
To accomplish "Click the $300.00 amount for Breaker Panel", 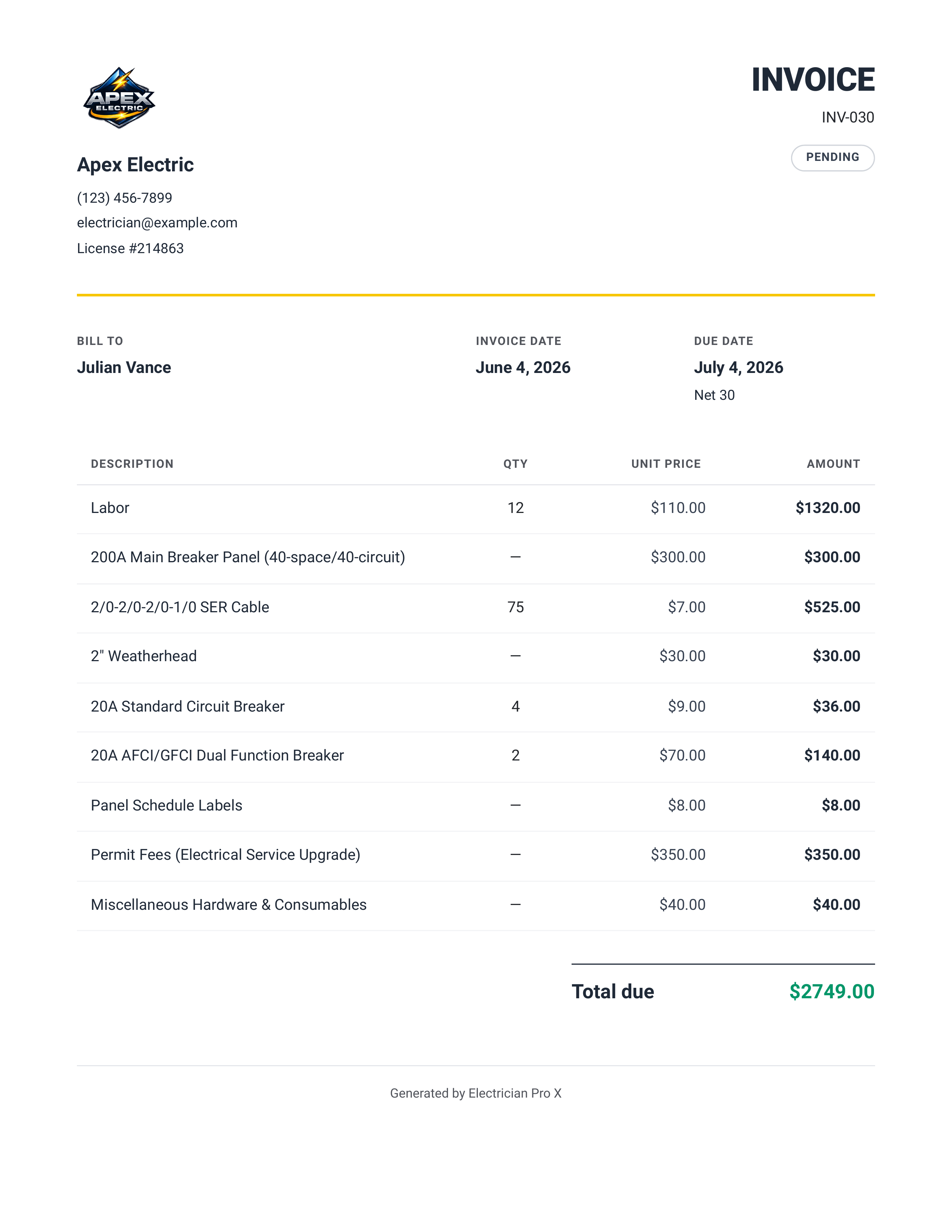I will (832, 557).
